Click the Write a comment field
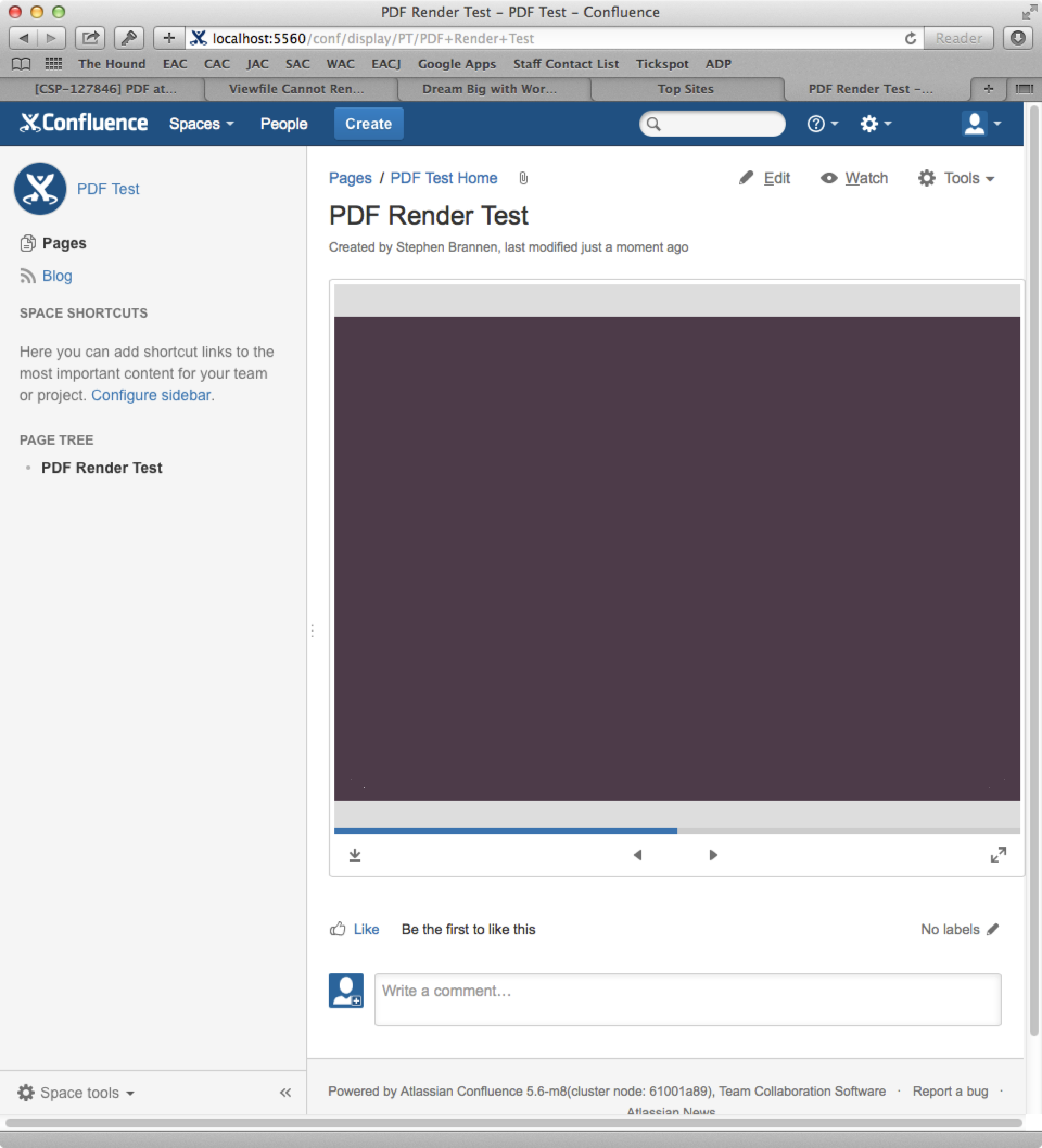Screen dimensions: 1042x1148 point(687,999)
